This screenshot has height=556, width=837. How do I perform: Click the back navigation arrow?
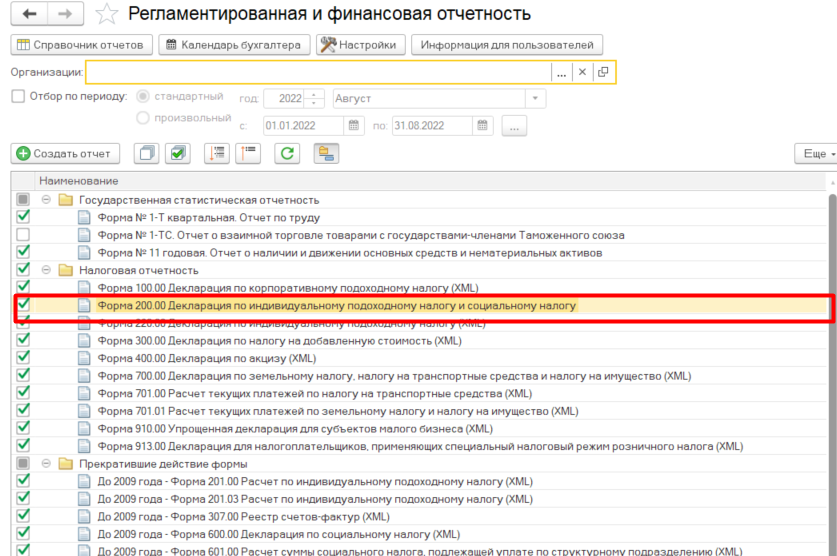pyautogui.click(x=29, y=14)
